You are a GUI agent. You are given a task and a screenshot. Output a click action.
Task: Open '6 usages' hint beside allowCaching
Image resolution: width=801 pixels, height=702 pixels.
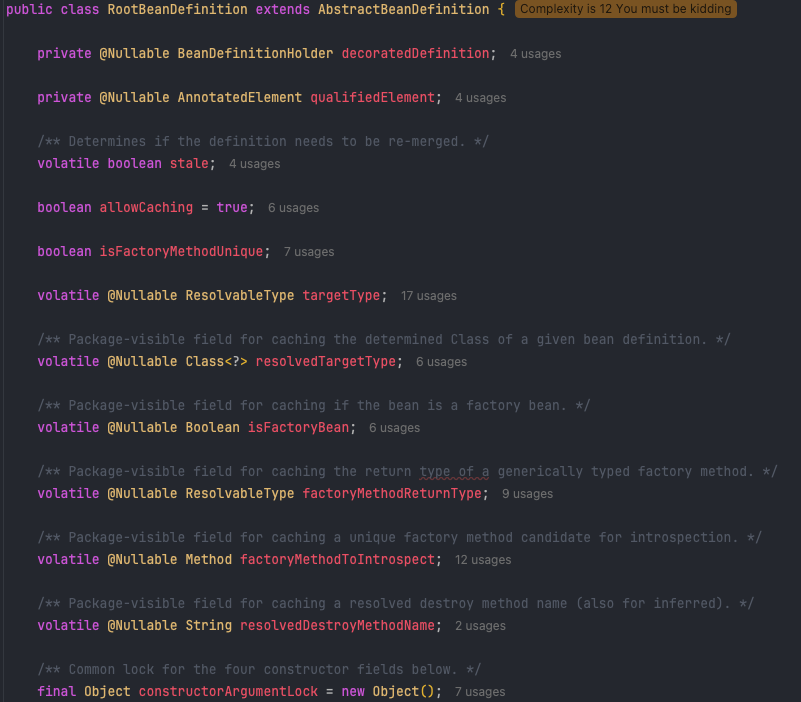[x=293, y=208]
